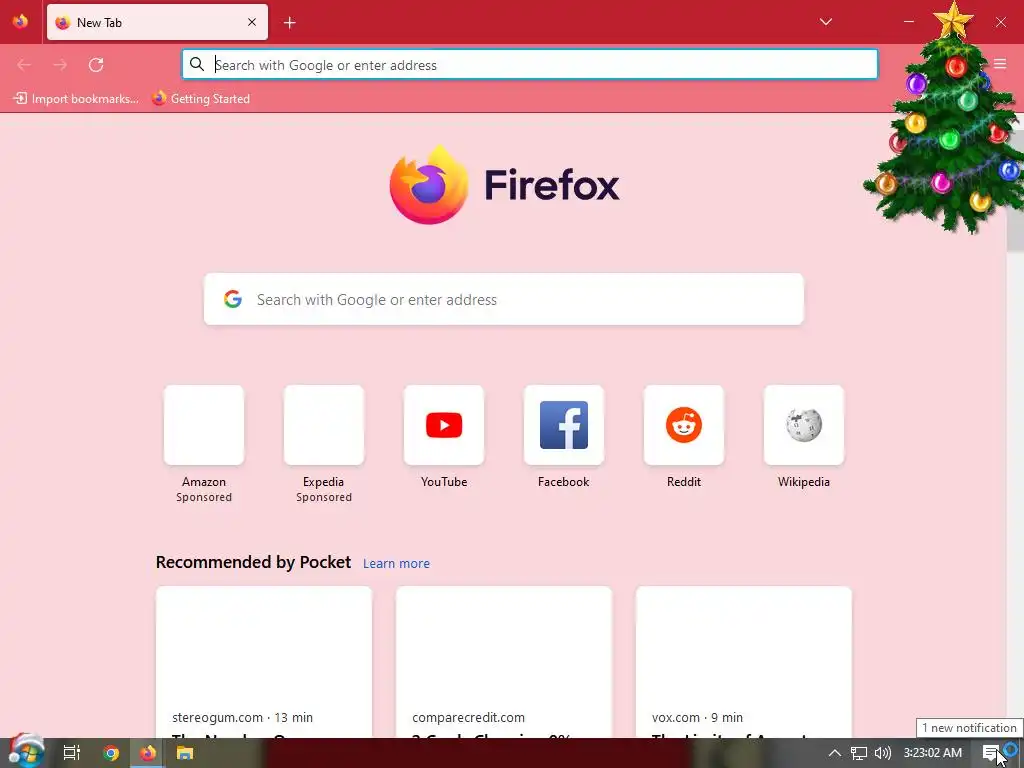The height and width of the screenshot is (768, 1024).
Task: Open the stereogum.com Pocket story card
Action: point(264,662)
